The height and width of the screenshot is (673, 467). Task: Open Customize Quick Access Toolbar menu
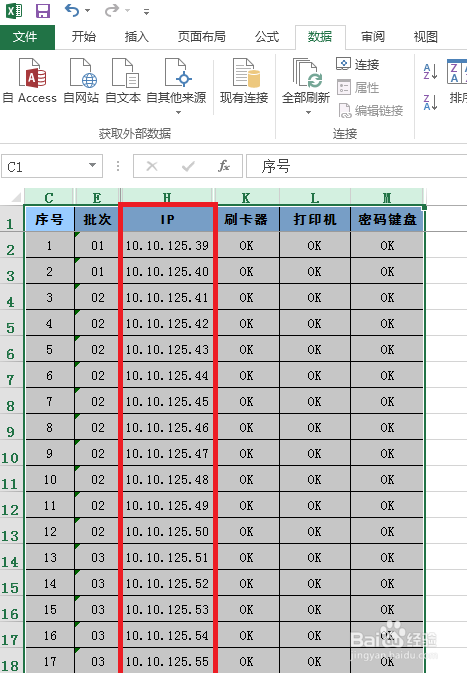pos(146,12)
